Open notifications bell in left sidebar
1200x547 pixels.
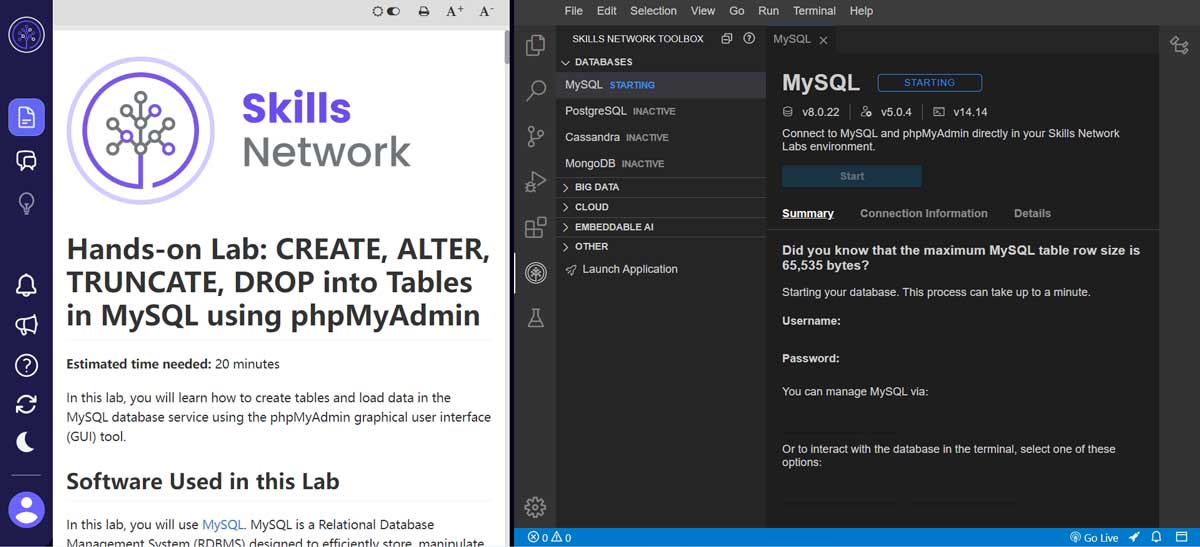click(26, 285)
